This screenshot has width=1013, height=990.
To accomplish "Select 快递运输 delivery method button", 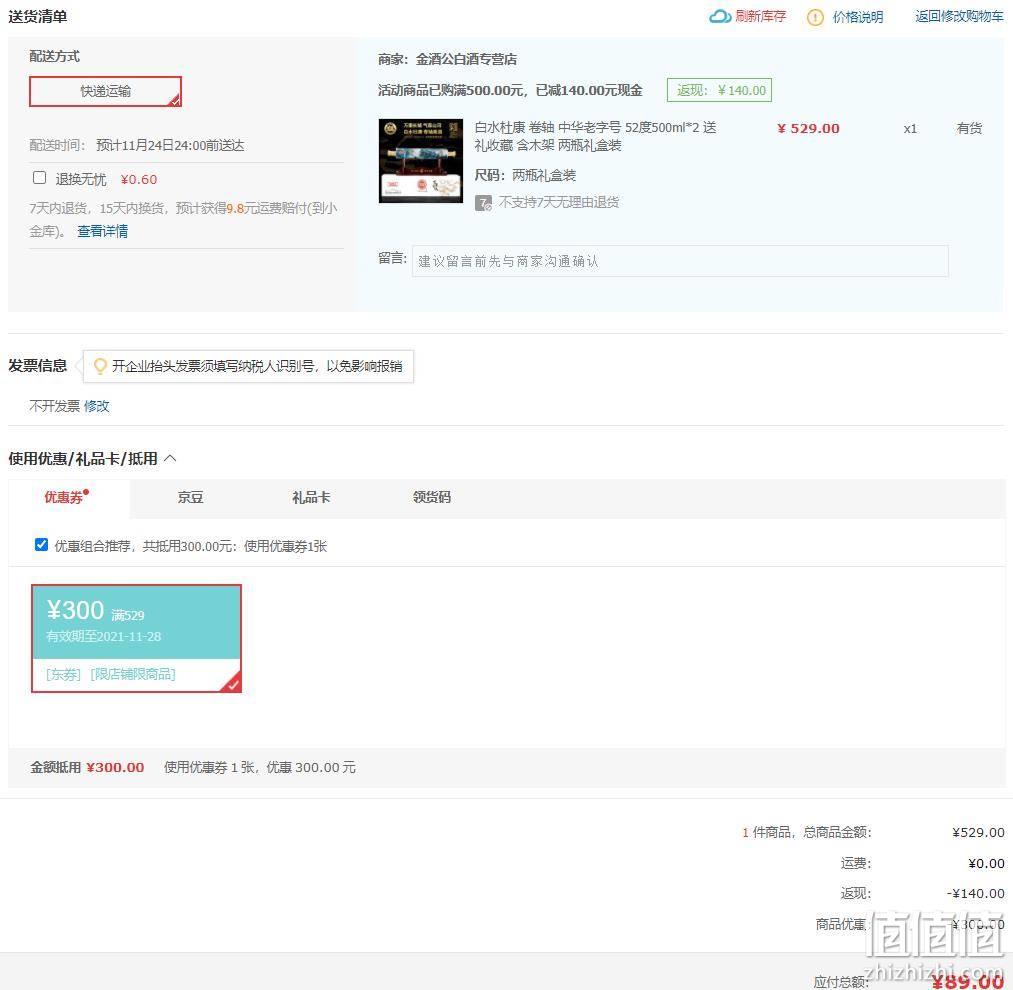I will (105, 91).
